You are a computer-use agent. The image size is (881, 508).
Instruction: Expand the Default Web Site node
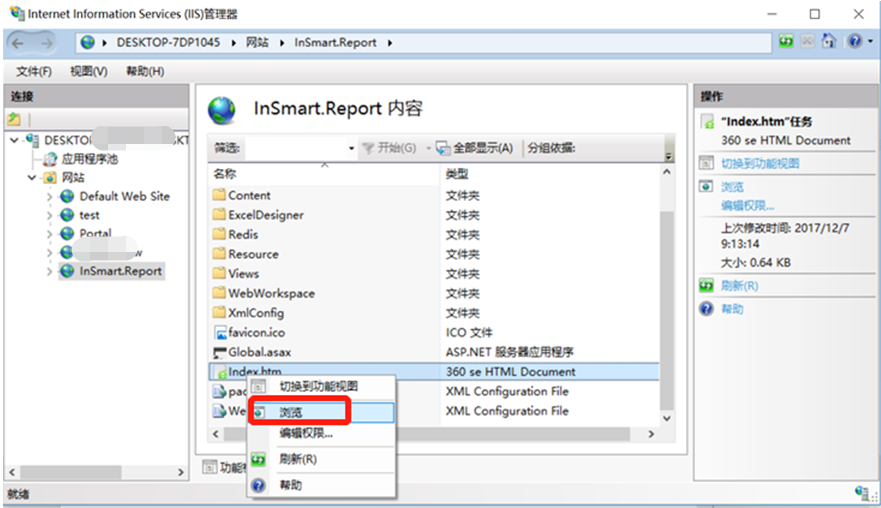click(49, 197)
